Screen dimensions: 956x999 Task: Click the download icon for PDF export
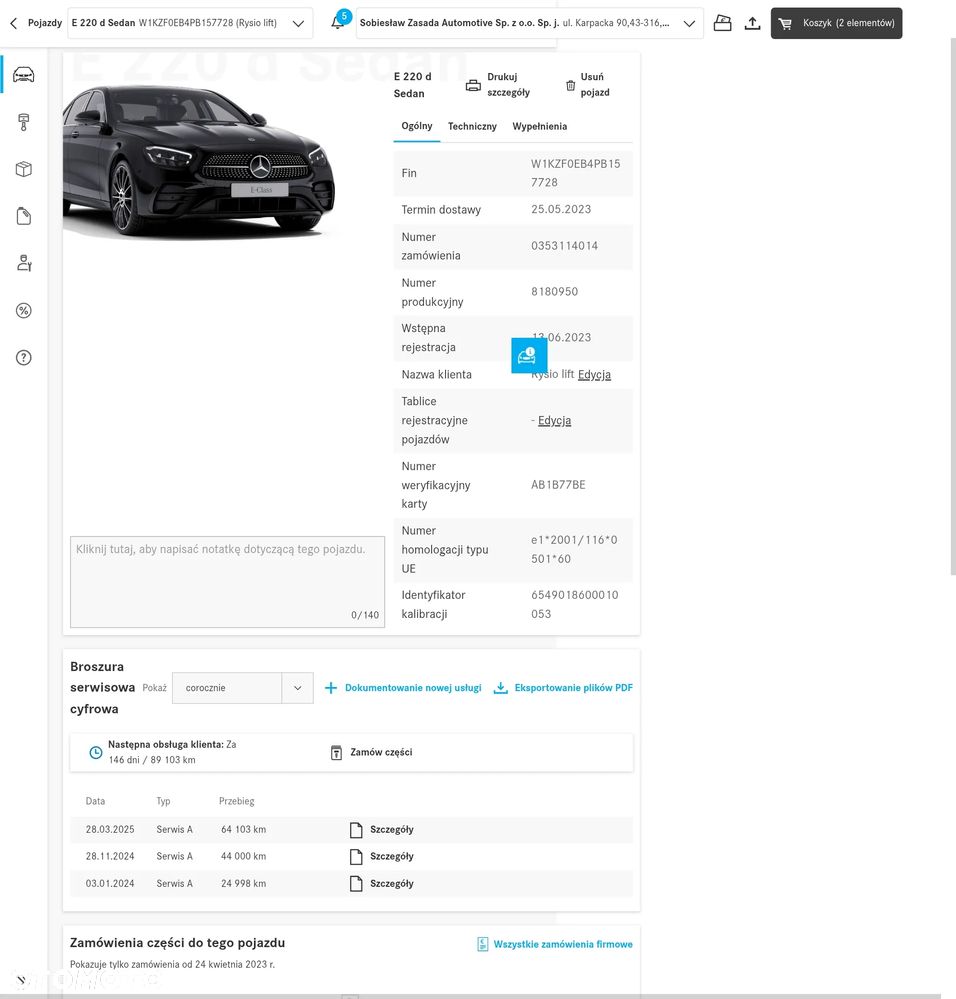pyautogui.click(x=501, y=688)
